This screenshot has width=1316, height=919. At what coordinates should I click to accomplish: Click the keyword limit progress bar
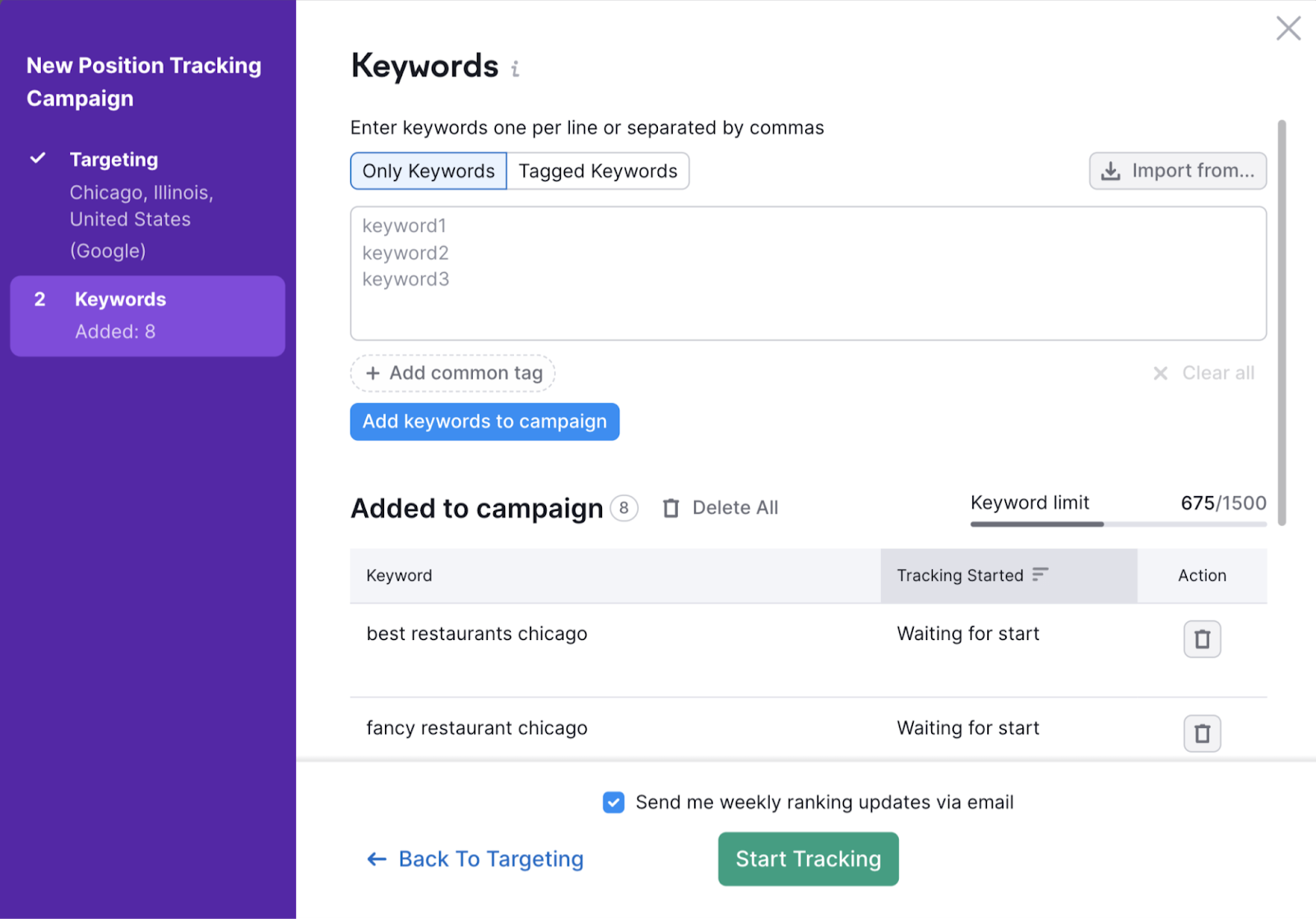(1117, 523)
